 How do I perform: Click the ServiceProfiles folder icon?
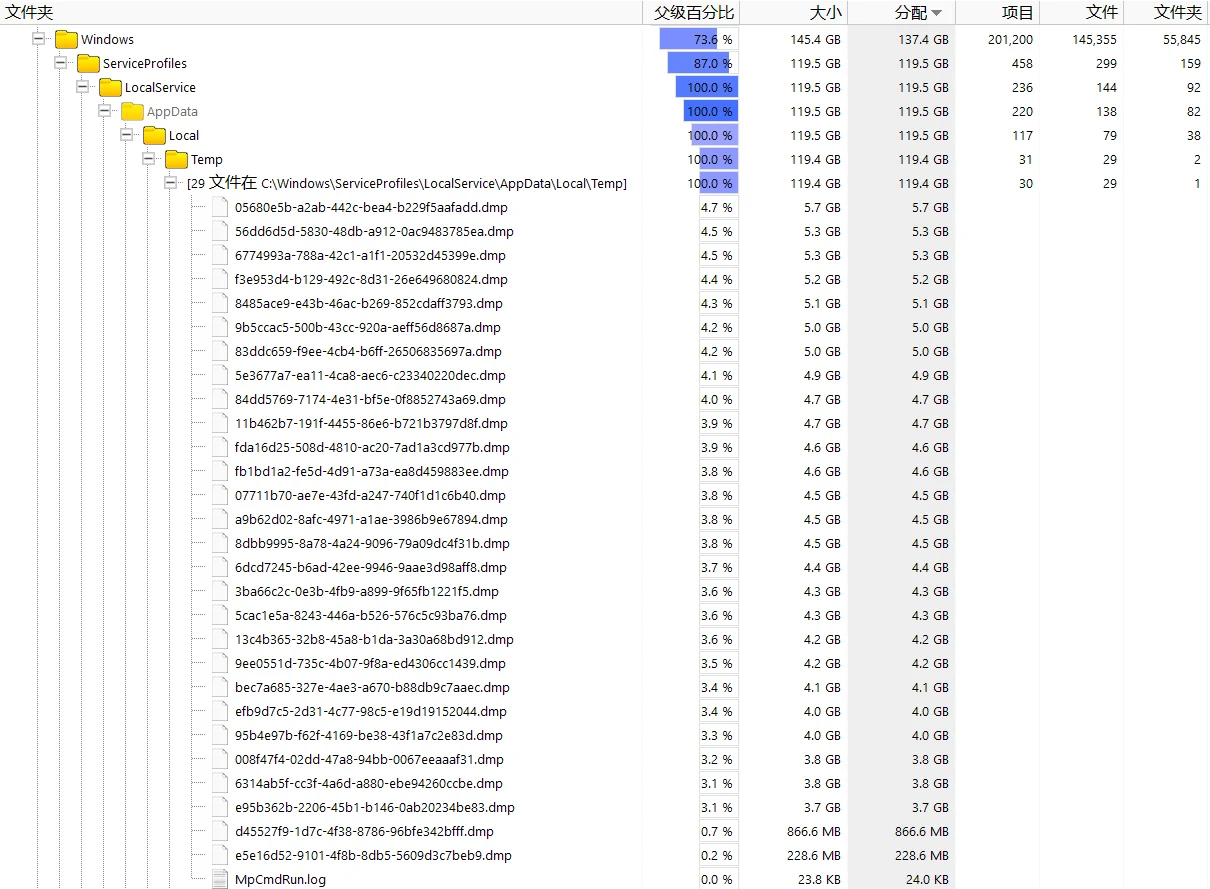point(88,63)
